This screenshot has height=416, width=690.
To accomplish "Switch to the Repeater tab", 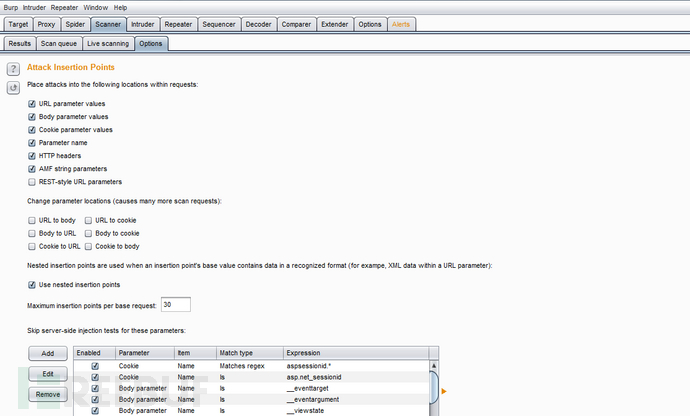I will [x=178, y=24].
